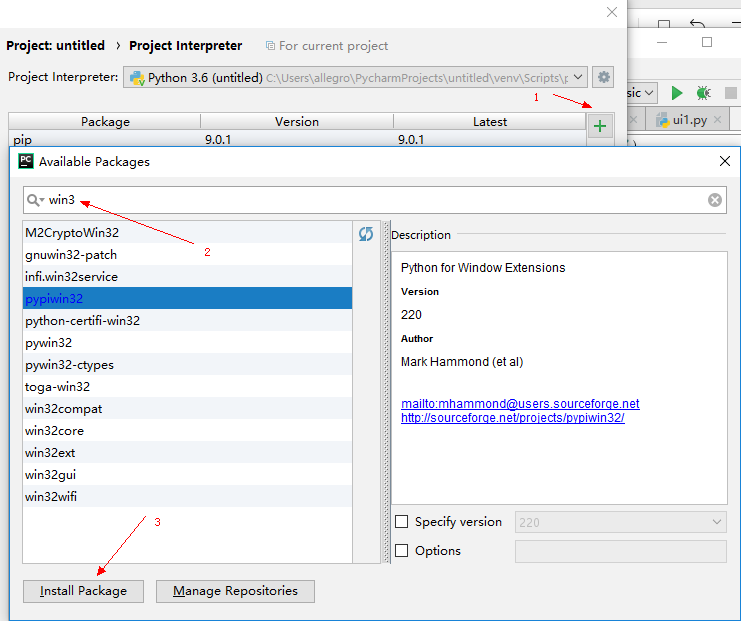Click the Latest column header
This screenshot has width=741, height=621.
pos(490,121)
